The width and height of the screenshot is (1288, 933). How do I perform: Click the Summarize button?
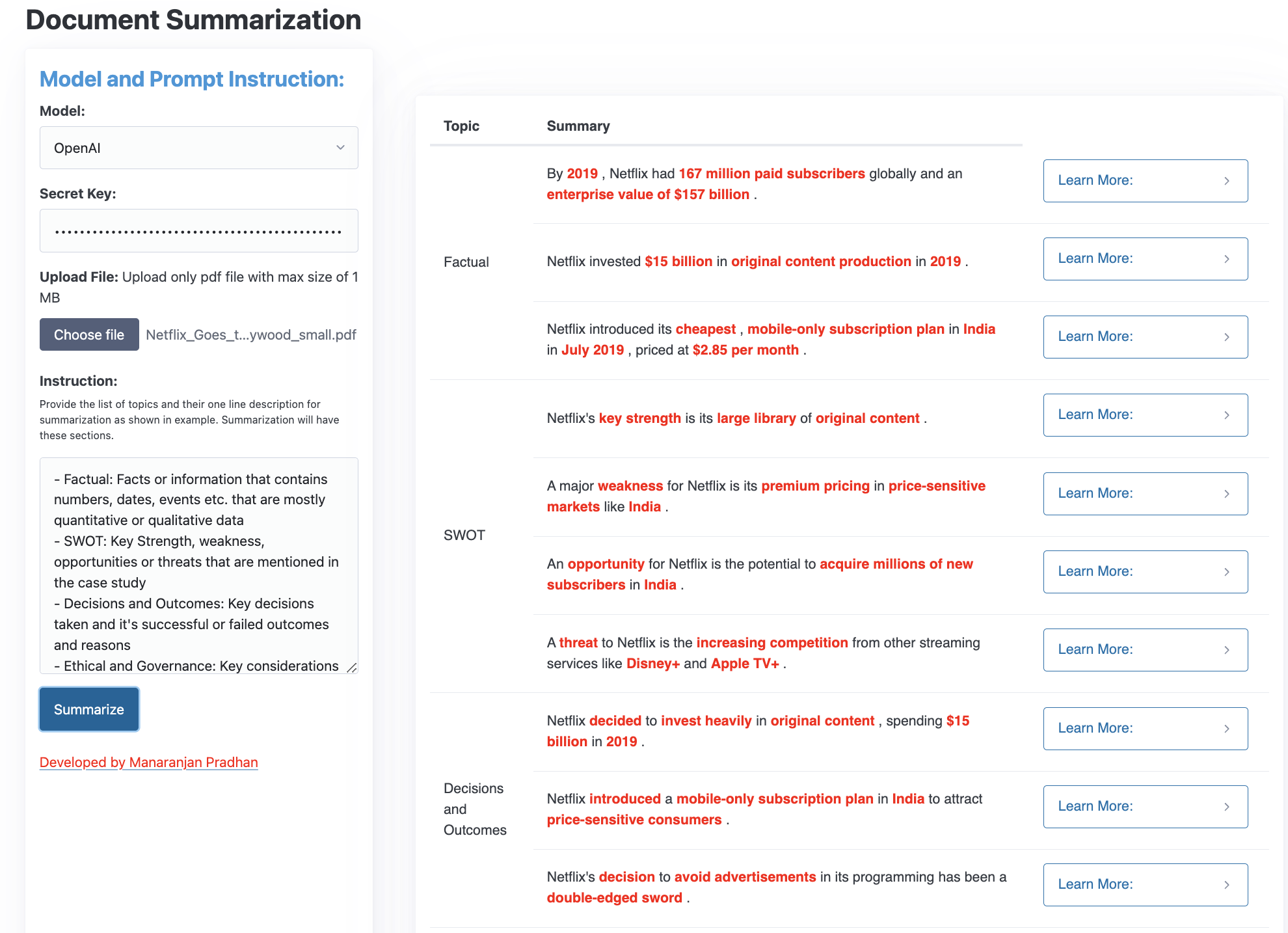pyautogui.click(x=88, y=709)
